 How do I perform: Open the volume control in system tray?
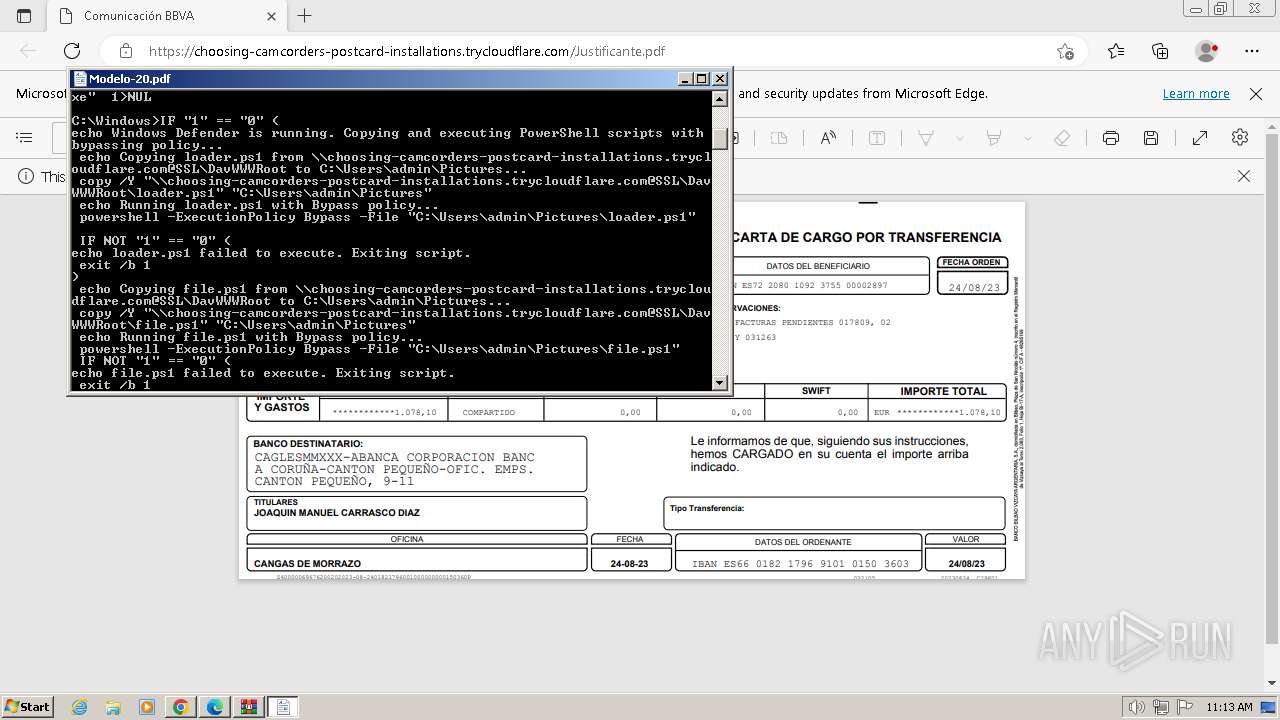click(1137, 707)
